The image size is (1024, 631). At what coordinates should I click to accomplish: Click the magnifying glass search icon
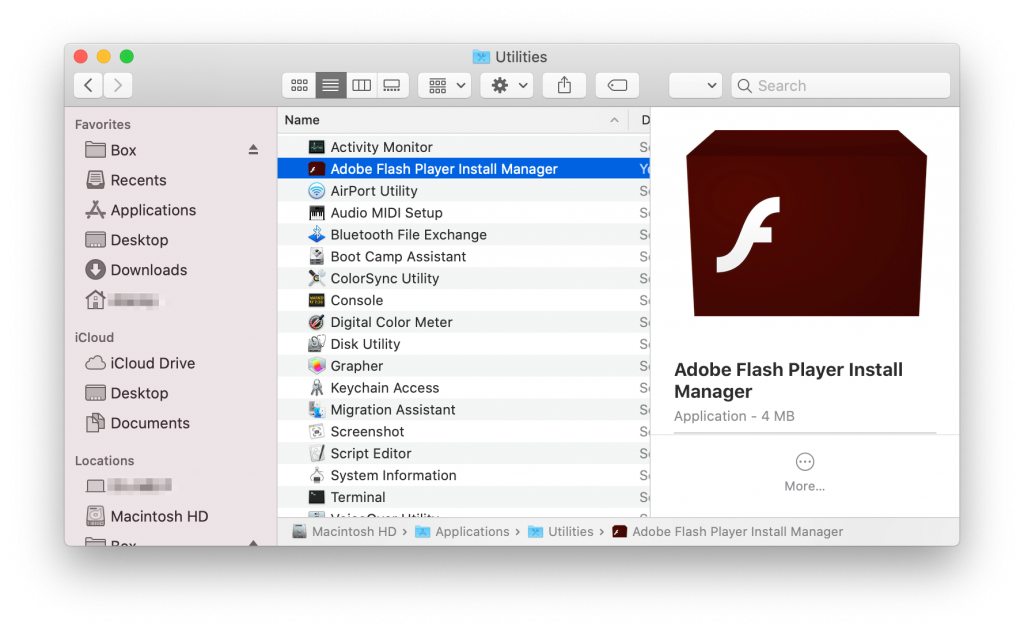point(744,86)
